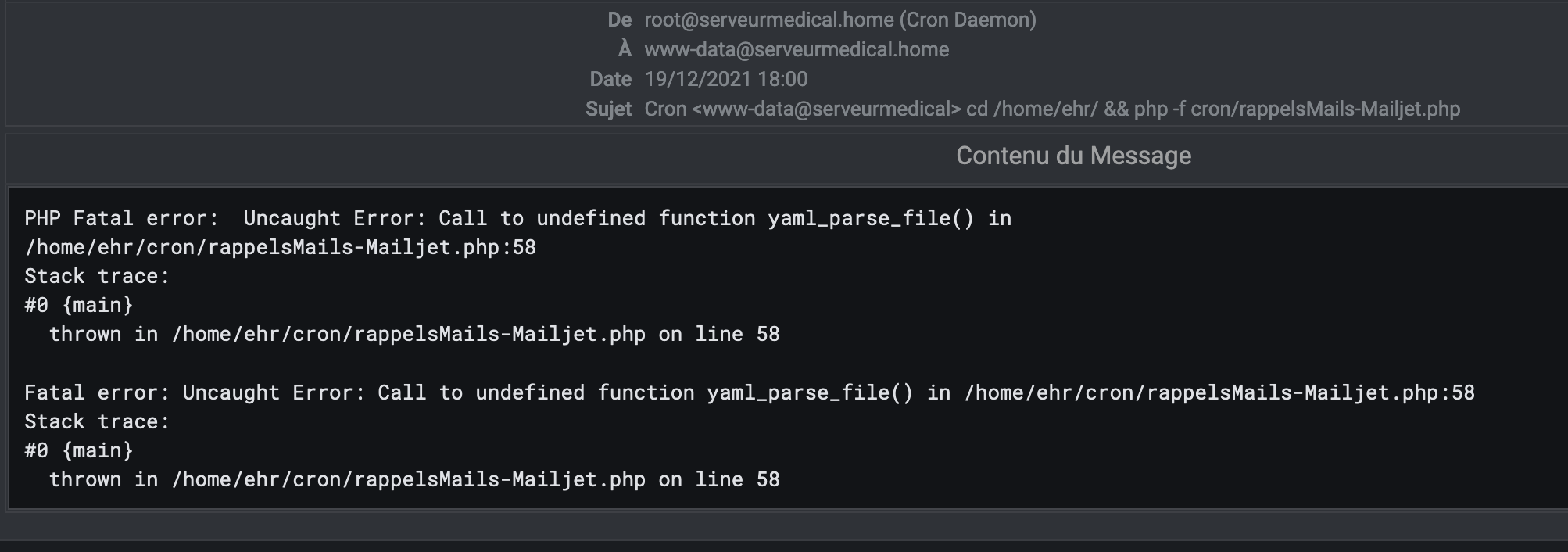Click the last "Stack trace:" line in the message
Image resolution: width=1568 pixels, height=552 pixels.
[97, 422]
